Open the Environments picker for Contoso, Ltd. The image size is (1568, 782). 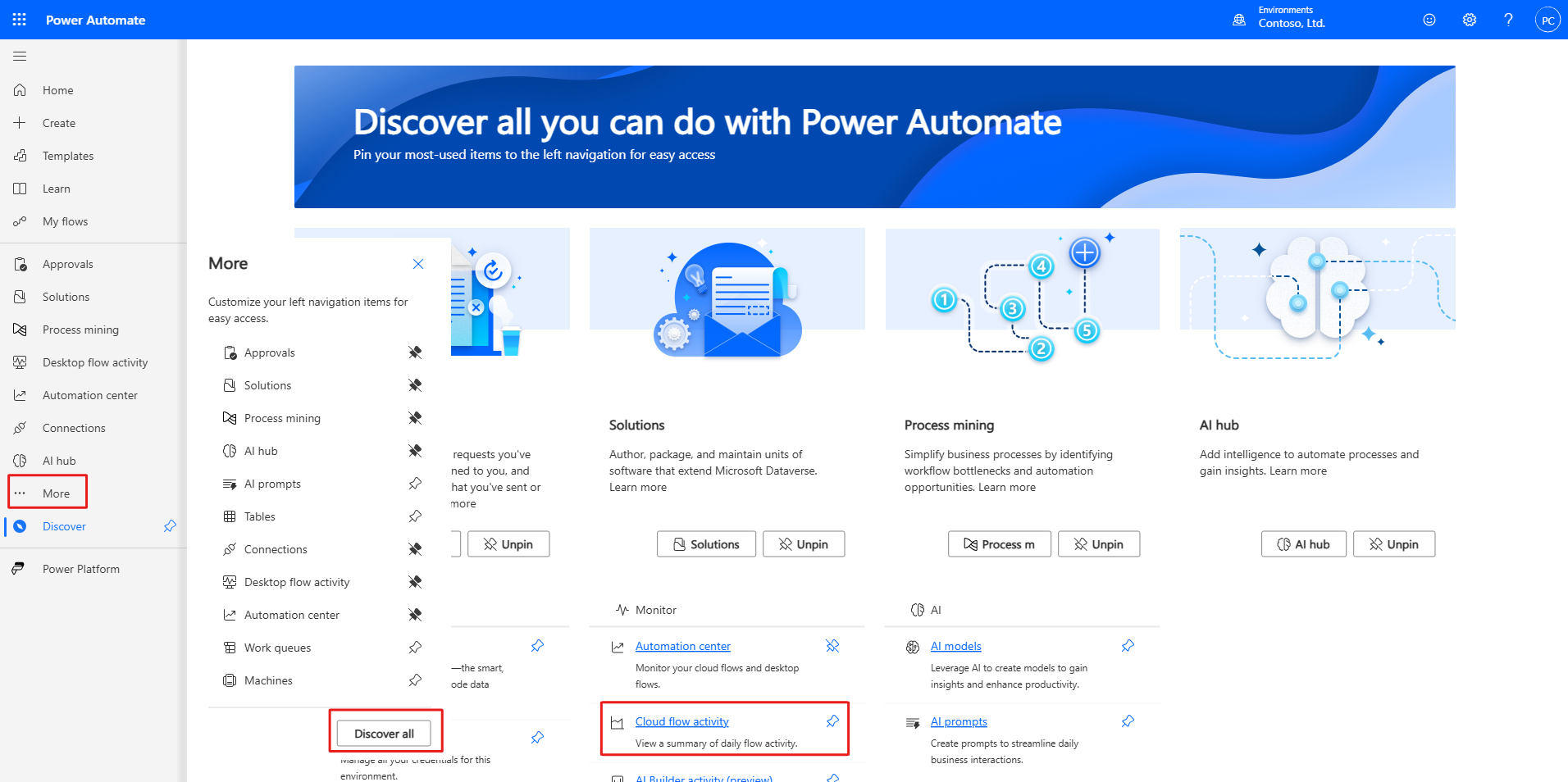[x=1280, y=20]
